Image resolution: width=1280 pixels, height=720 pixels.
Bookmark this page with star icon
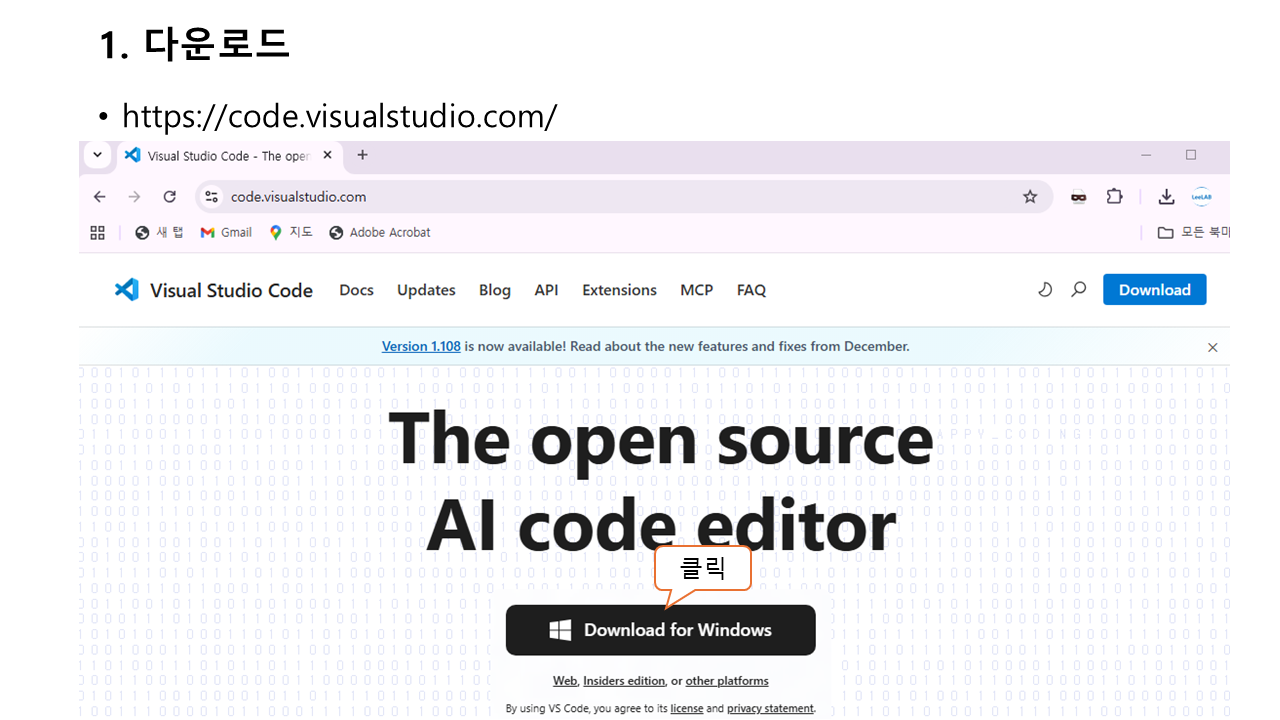point(1030,197)
